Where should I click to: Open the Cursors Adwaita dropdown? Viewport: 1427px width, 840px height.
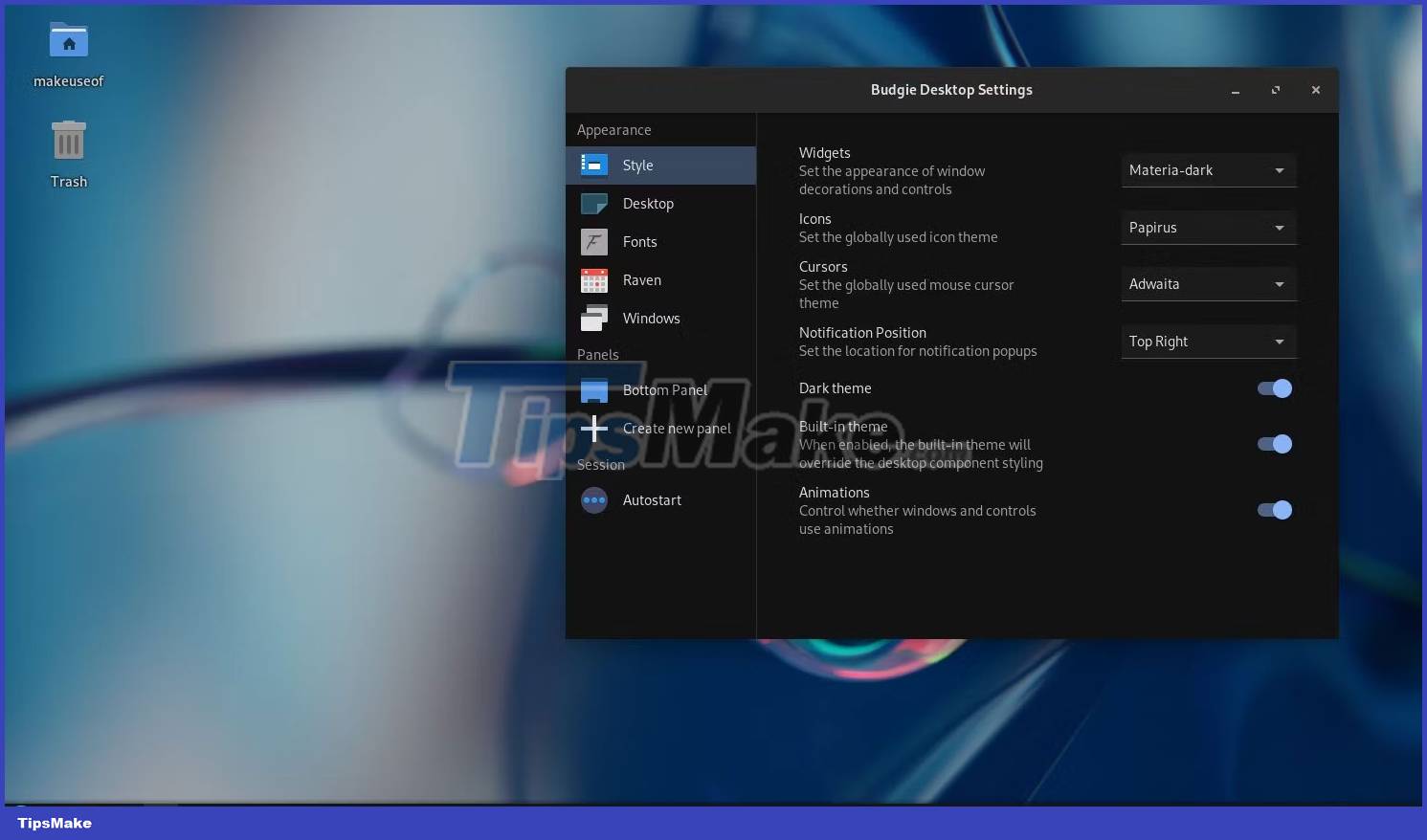(1209, 284)
